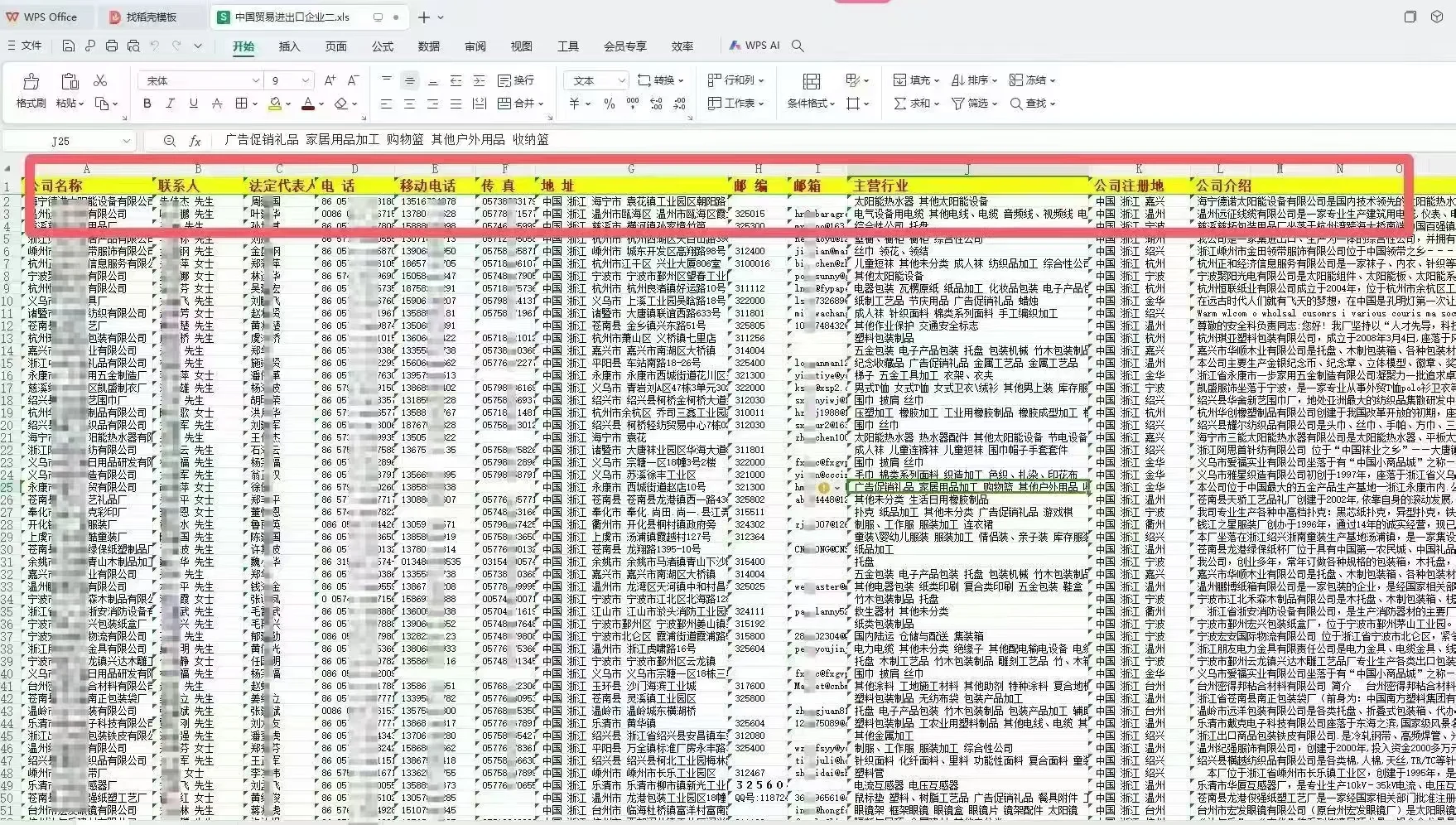
Task: Toggle underline on selected text
Action: [x=192, y=104]
